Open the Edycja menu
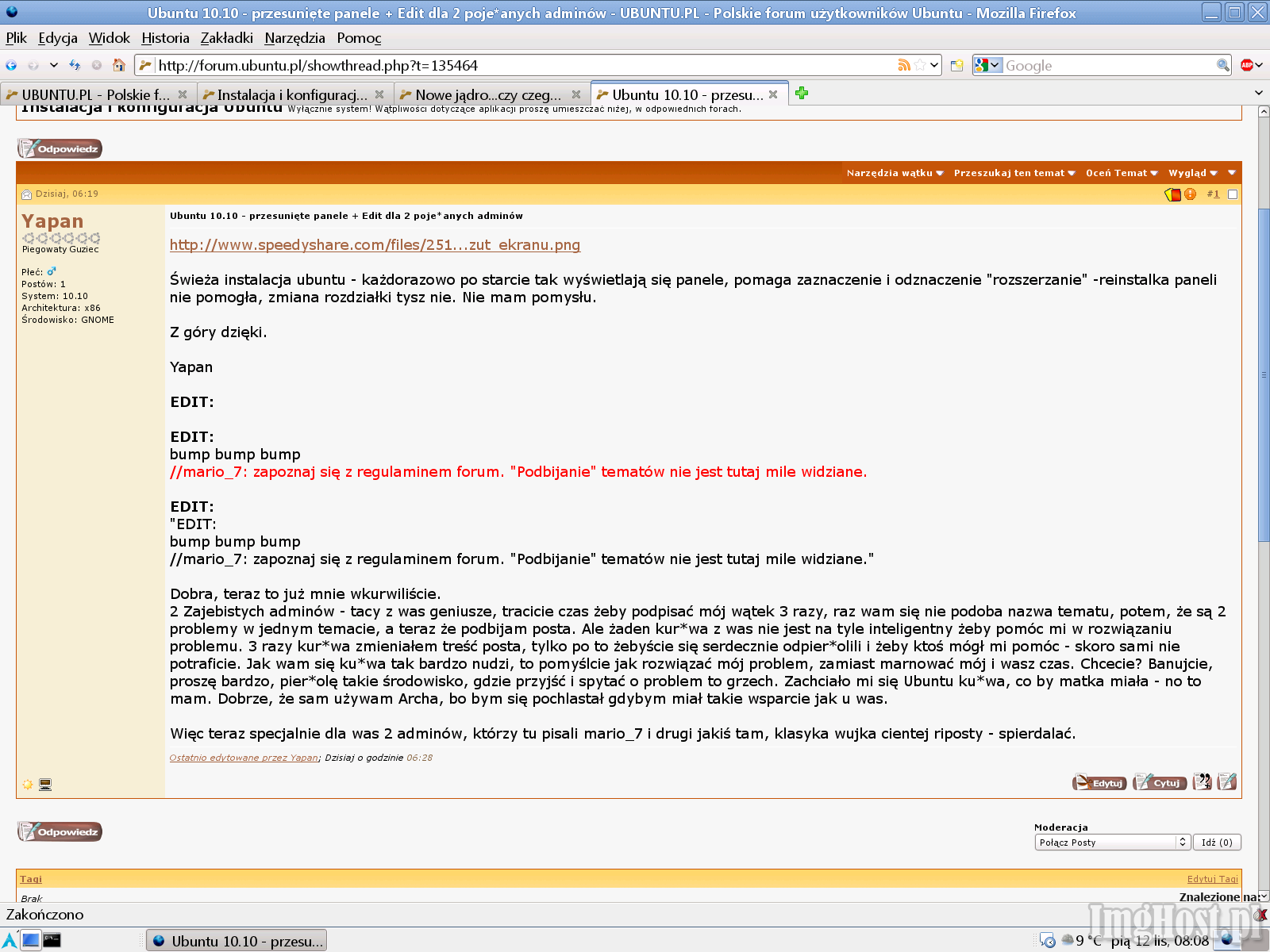Viewport: 1270px width, 952px height. pyautogui.click(x=58, y=38)
